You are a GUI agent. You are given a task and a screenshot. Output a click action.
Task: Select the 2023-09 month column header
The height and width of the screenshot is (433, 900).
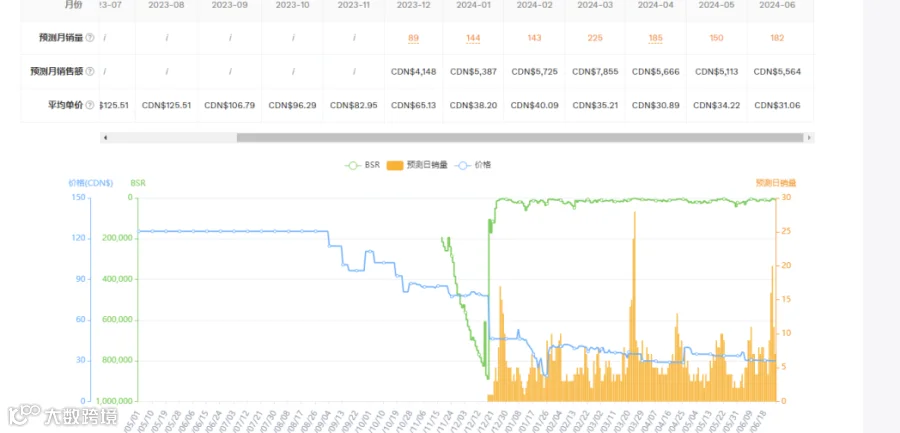point(230,5)
